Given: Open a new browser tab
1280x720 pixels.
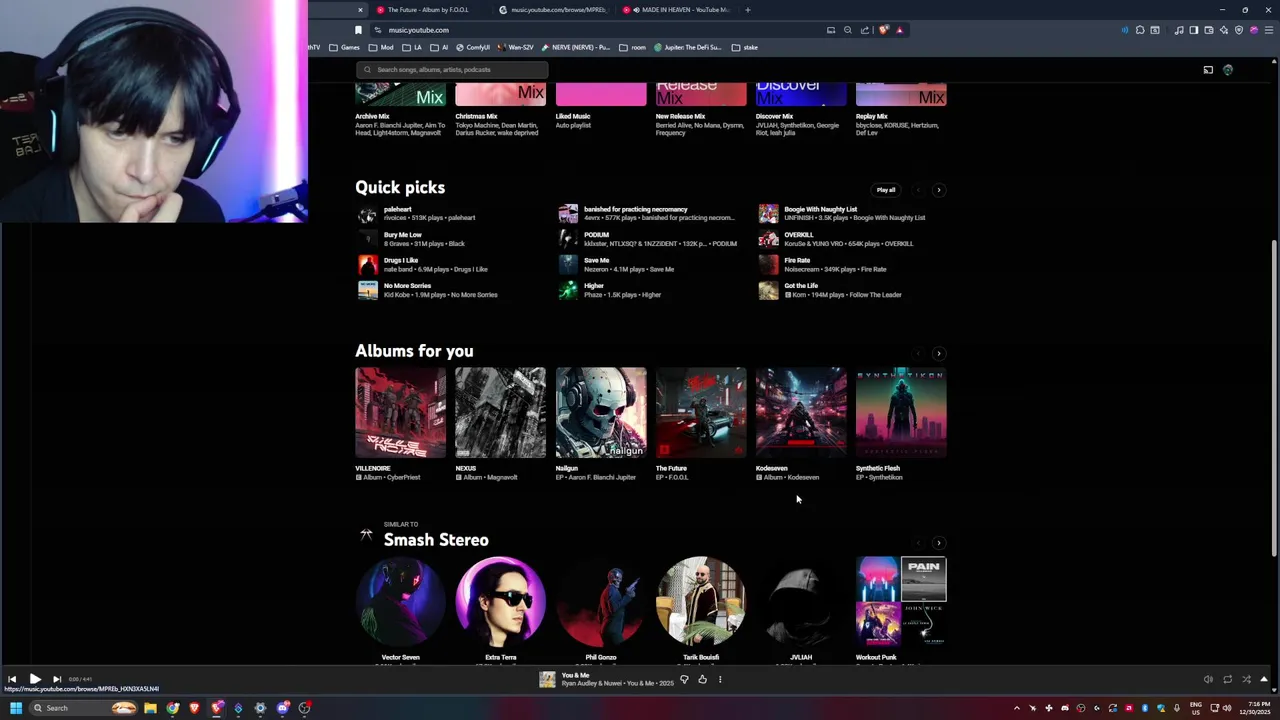Looking at the screenshot, I should click(x=748, y=10).
